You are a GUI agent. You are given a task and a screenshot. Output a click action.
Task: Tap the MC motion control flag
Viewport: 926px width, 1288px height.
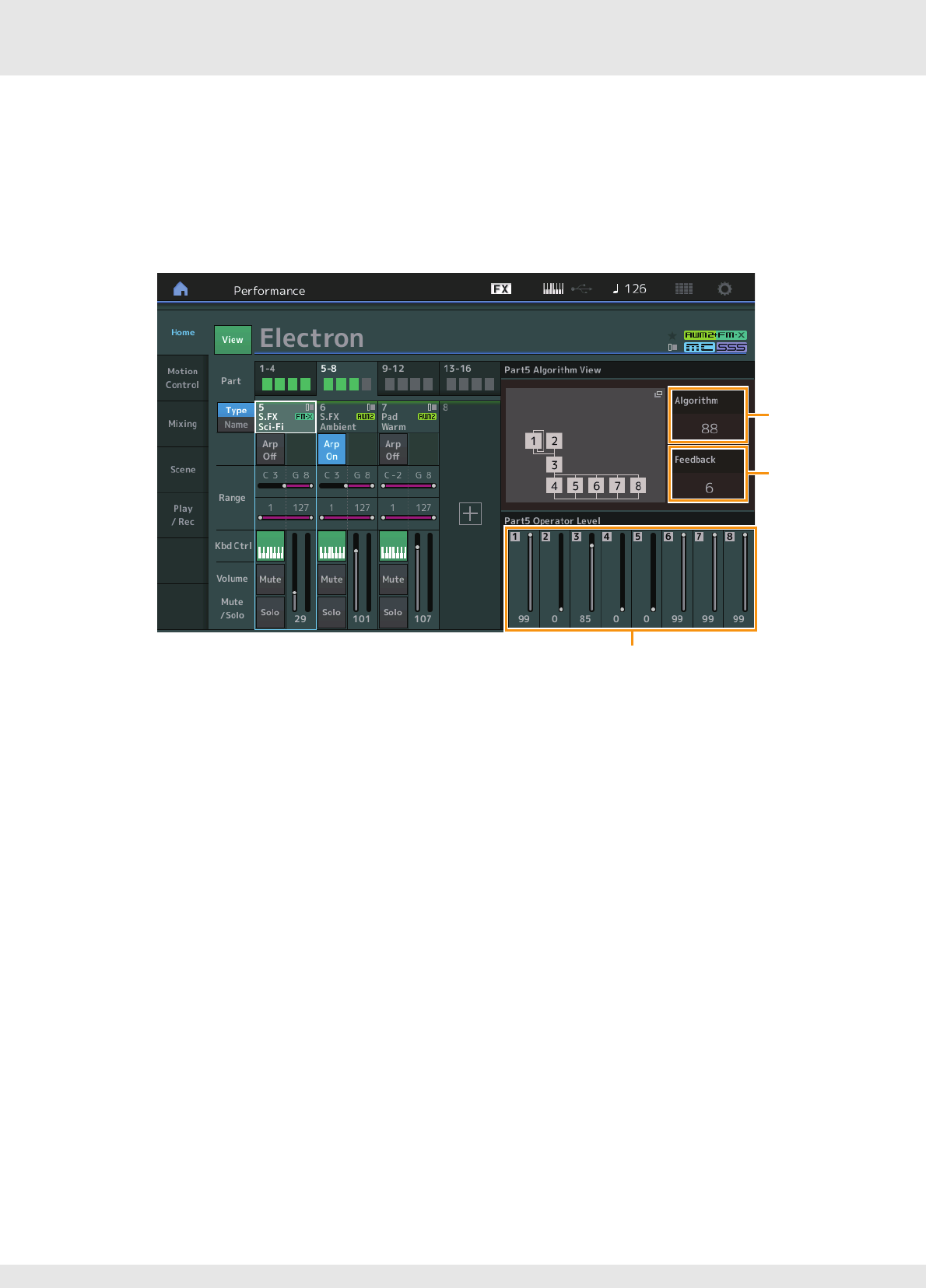click(700, 348)
